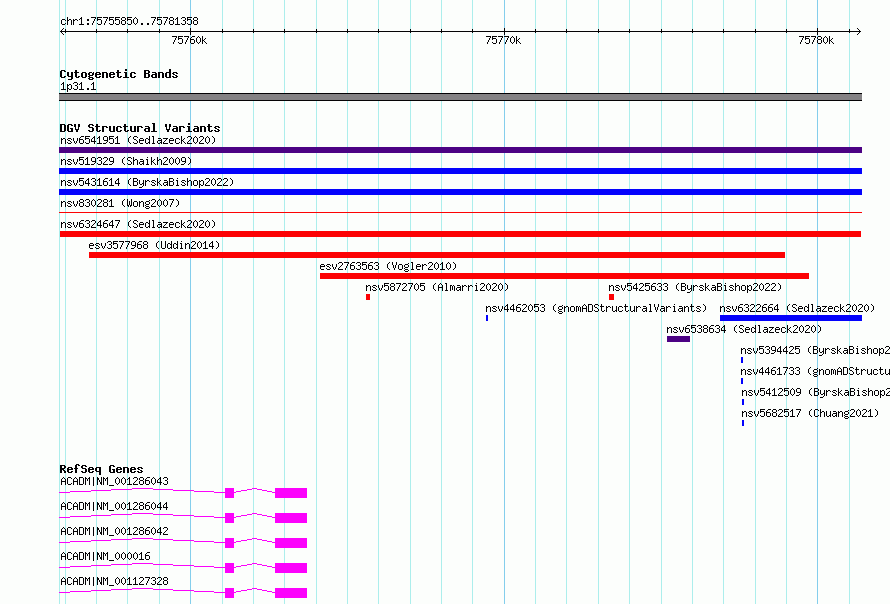
Task: Click the small exon of ACADM|NM_000016
Action: tap(229, 568)
